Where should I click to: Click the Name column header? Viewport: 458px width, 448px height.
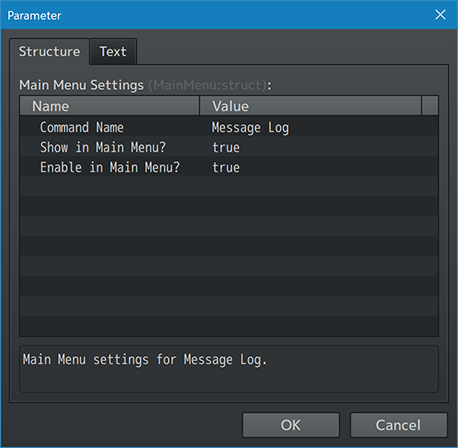(110, 106)
